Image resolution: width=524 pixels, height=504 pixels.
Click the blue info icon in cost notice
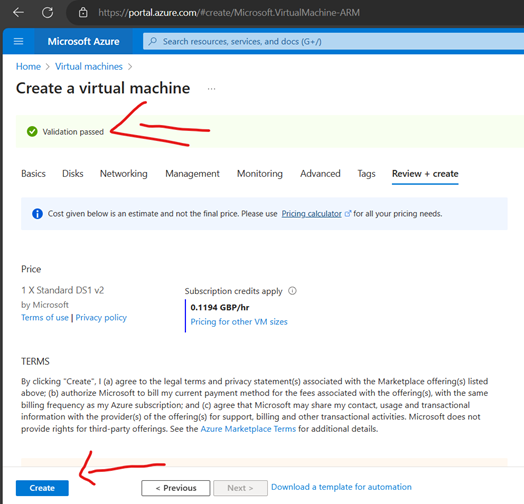pos(37,214)
